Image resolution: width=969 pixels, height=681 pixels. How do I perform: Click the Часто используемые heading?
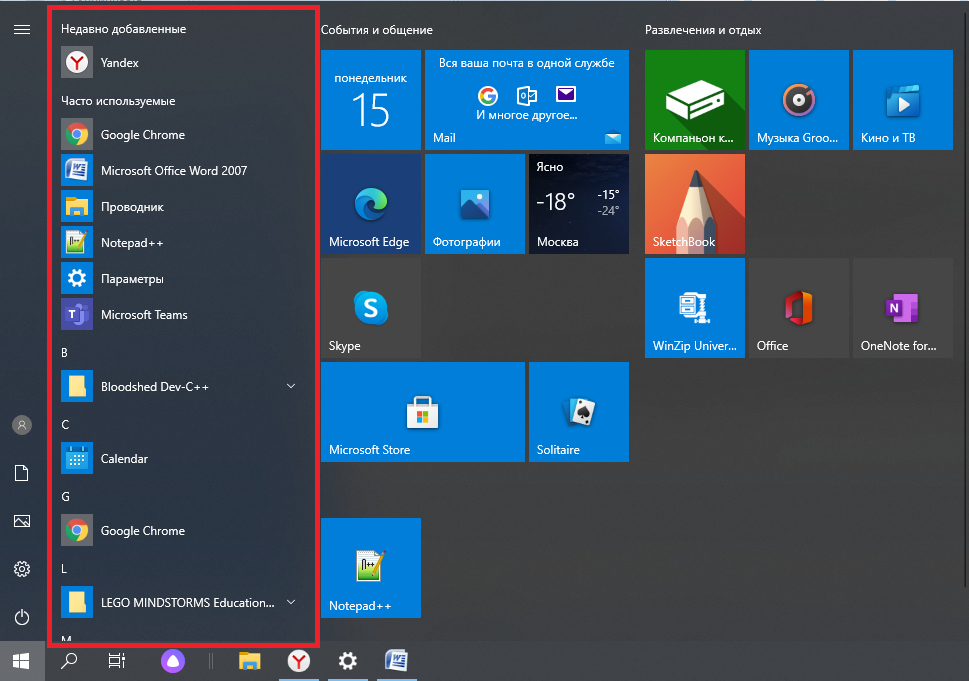(x=118, y=101)
